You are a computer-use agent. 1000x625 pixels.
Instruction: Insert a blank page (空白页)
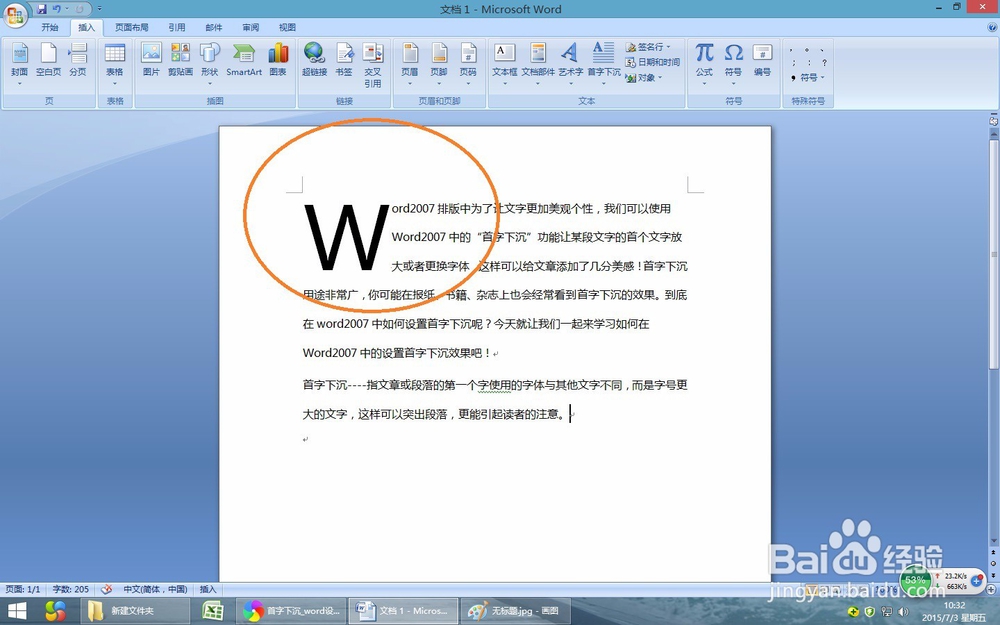click(x=48, y=60)
